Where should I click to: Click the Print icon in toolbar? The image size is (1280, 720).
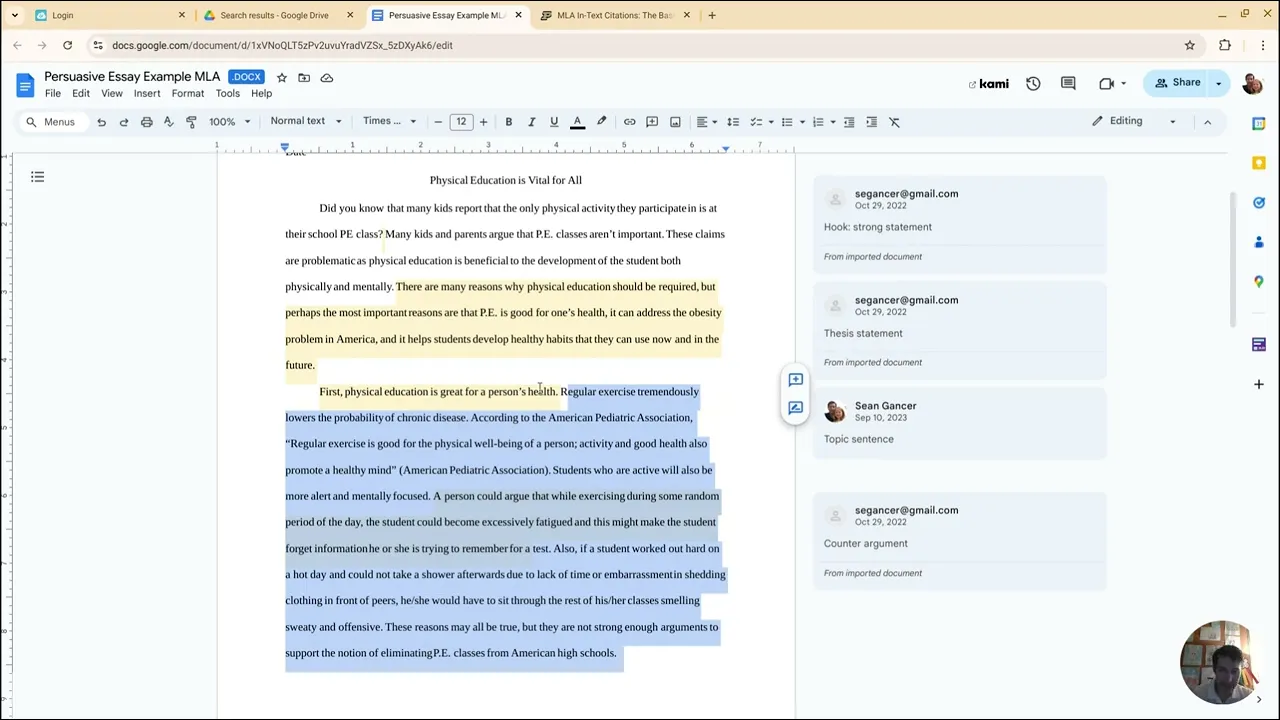click(x=146, y=122)
